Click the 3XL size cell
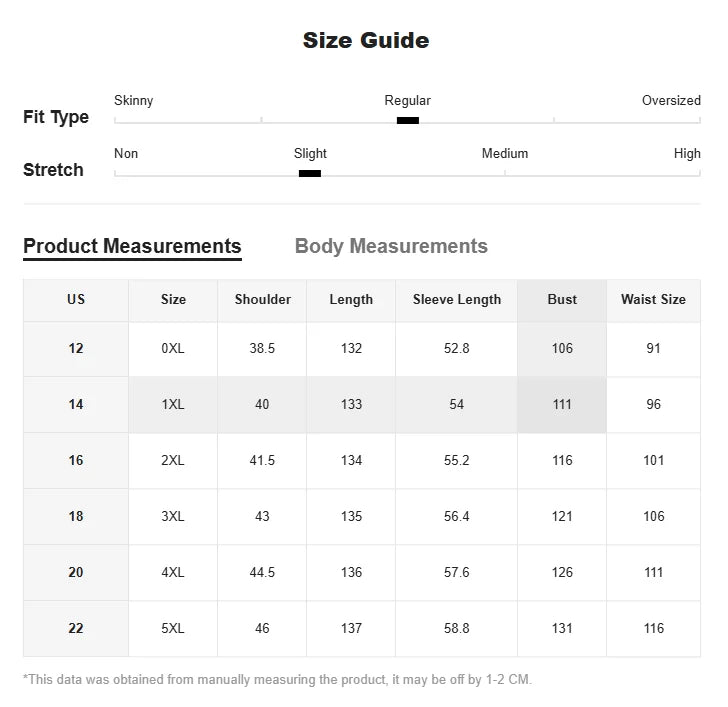Viewport: 728px width, 707px height. 173,516
